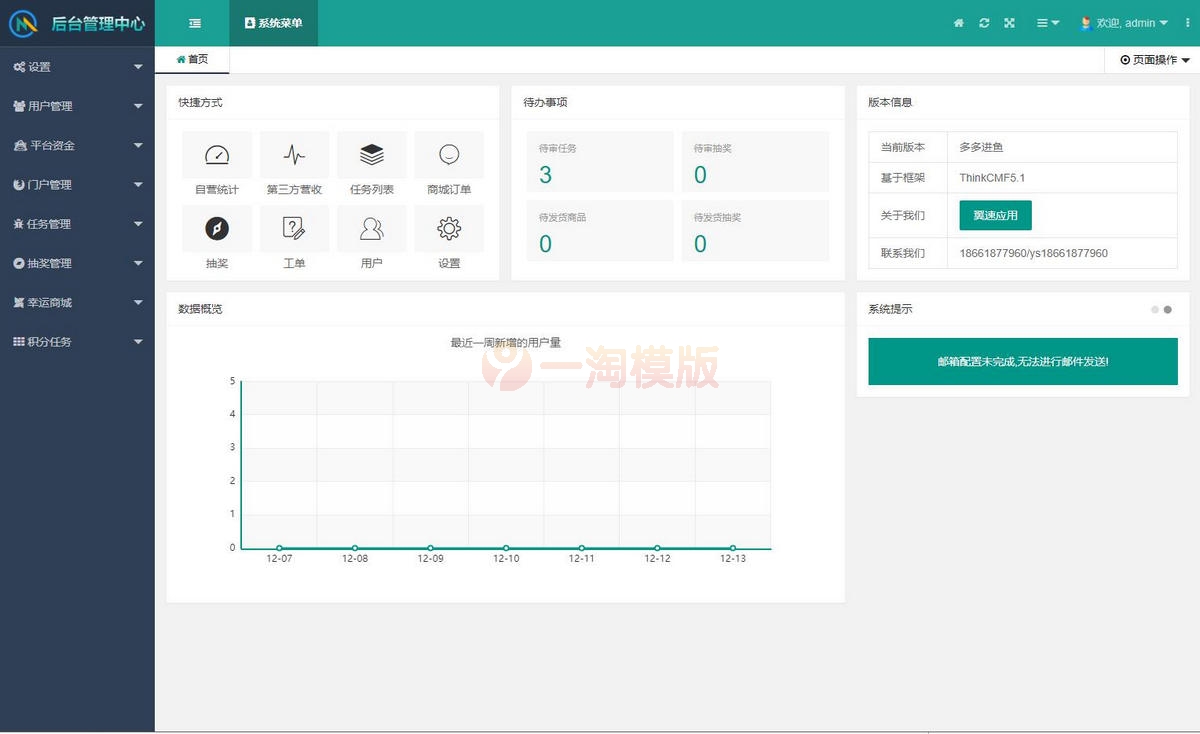Open the 自营统计 statistics shortcut icon
Viewport: 1200px width, 734px height.
click(x=216, y=154)
